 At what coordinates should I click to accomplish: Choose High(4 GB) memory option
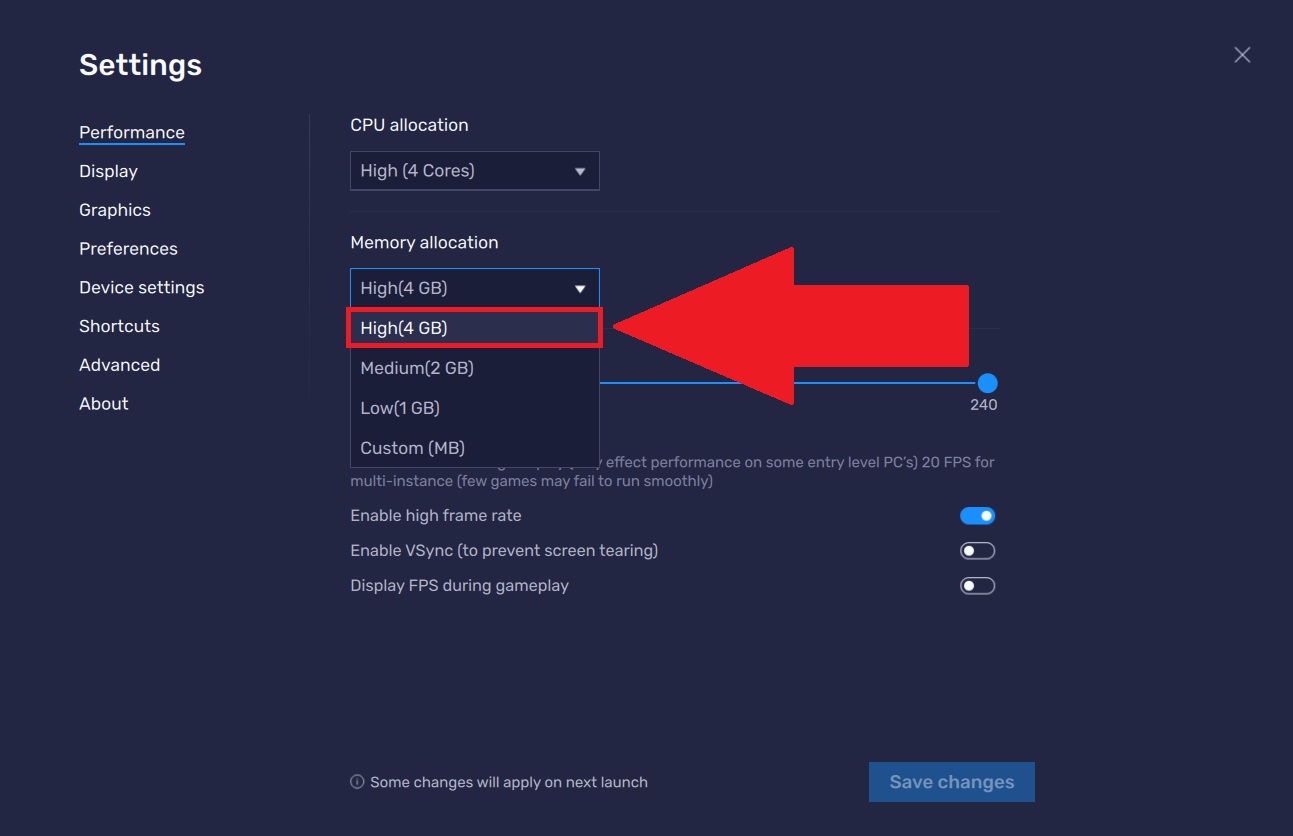click(x=475, y=328)
